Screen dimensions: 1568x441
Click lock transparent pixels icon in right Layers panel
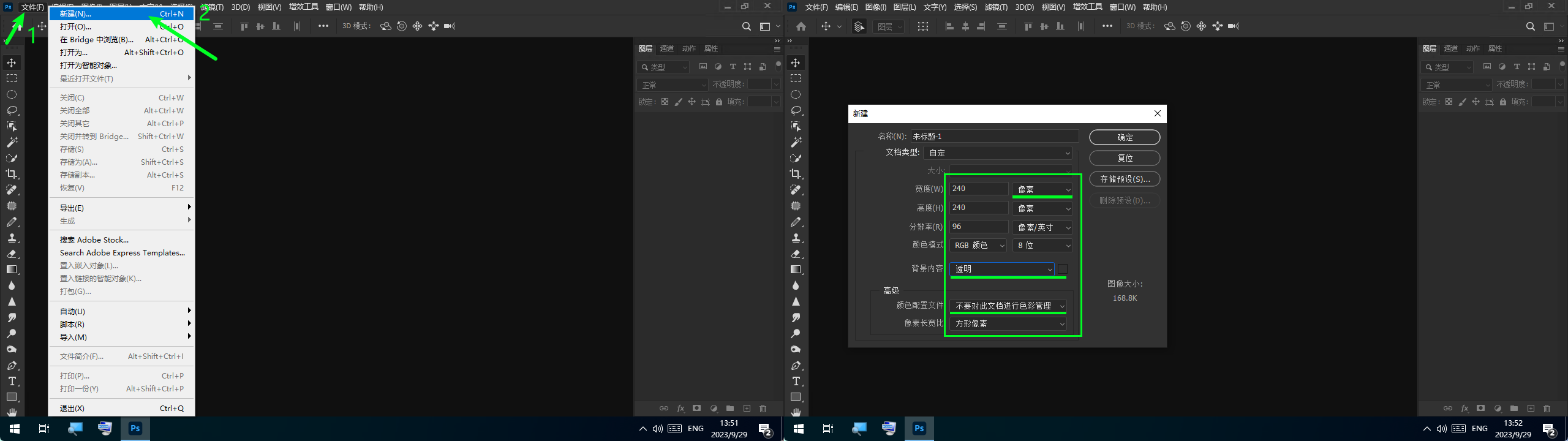tap(1449, 102)
